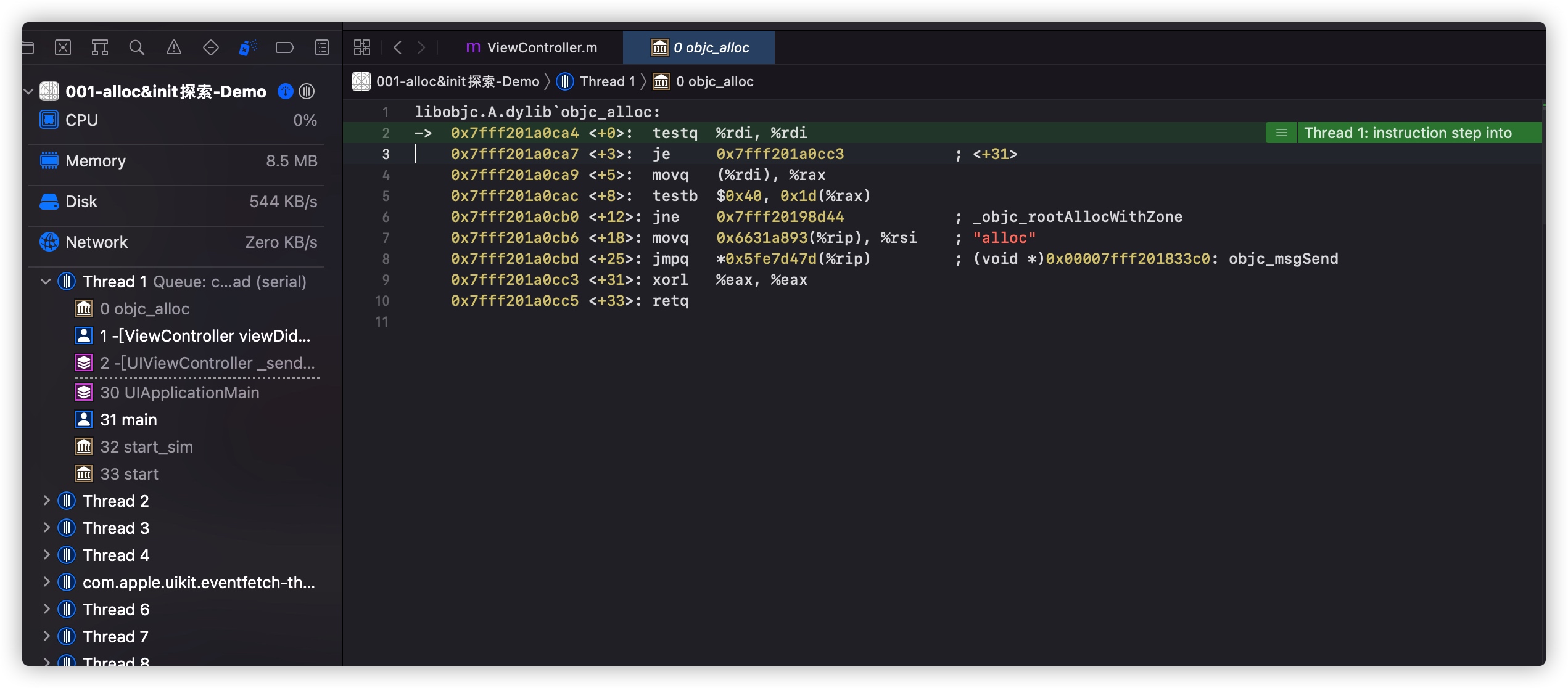Toggle the process view options button
Viewport: 1568px width, 688px height.
307,92
